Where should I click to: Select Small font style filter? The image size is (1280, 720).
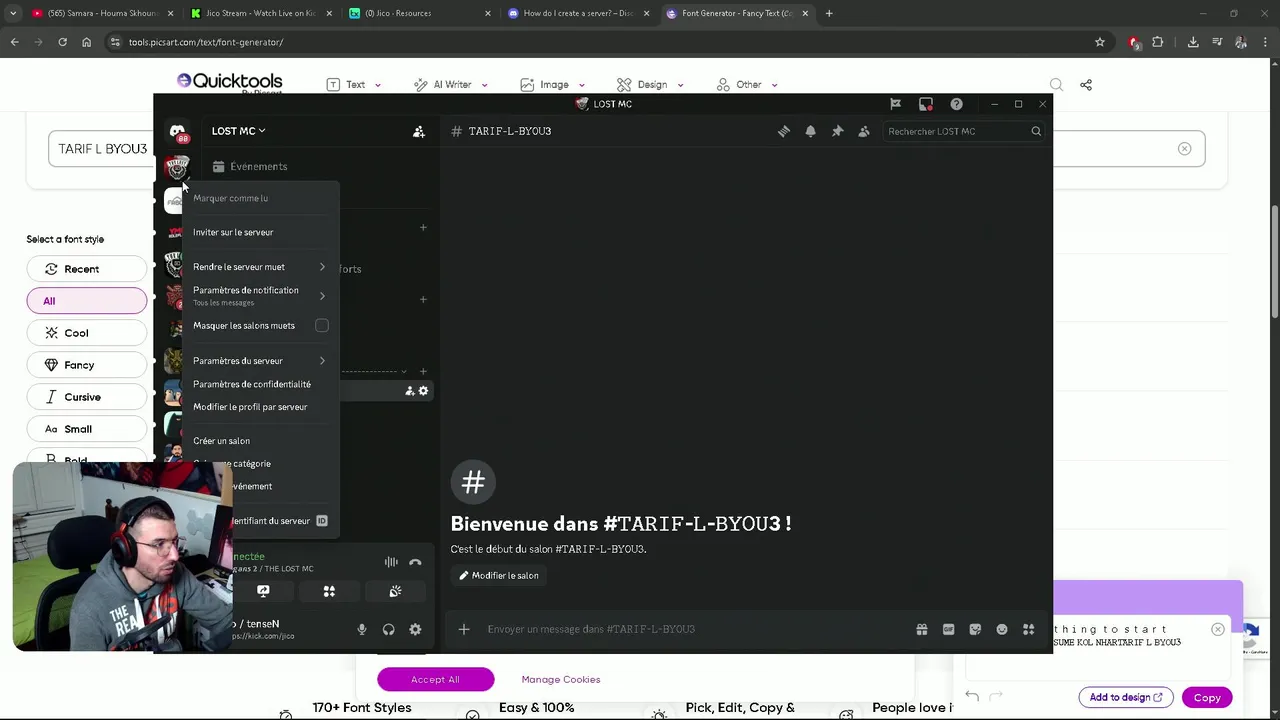[x=87, y=429]
